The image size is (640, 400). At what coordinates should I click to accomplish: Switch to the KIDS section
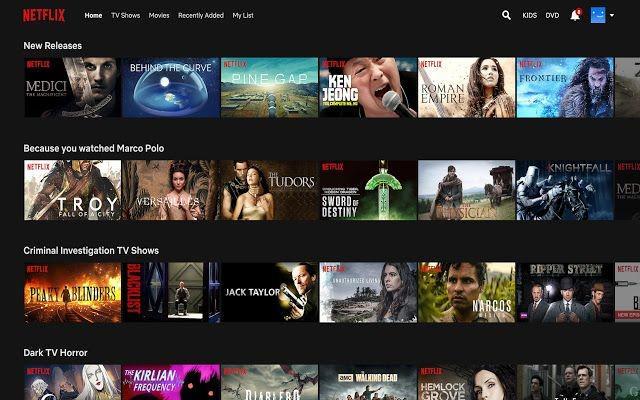point(529,16)
